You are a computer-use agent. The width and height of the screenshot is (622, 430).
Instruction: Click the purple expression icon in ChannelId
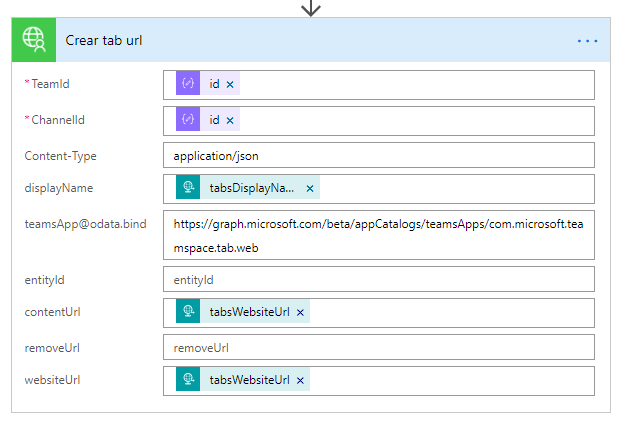tap(188, 121)
